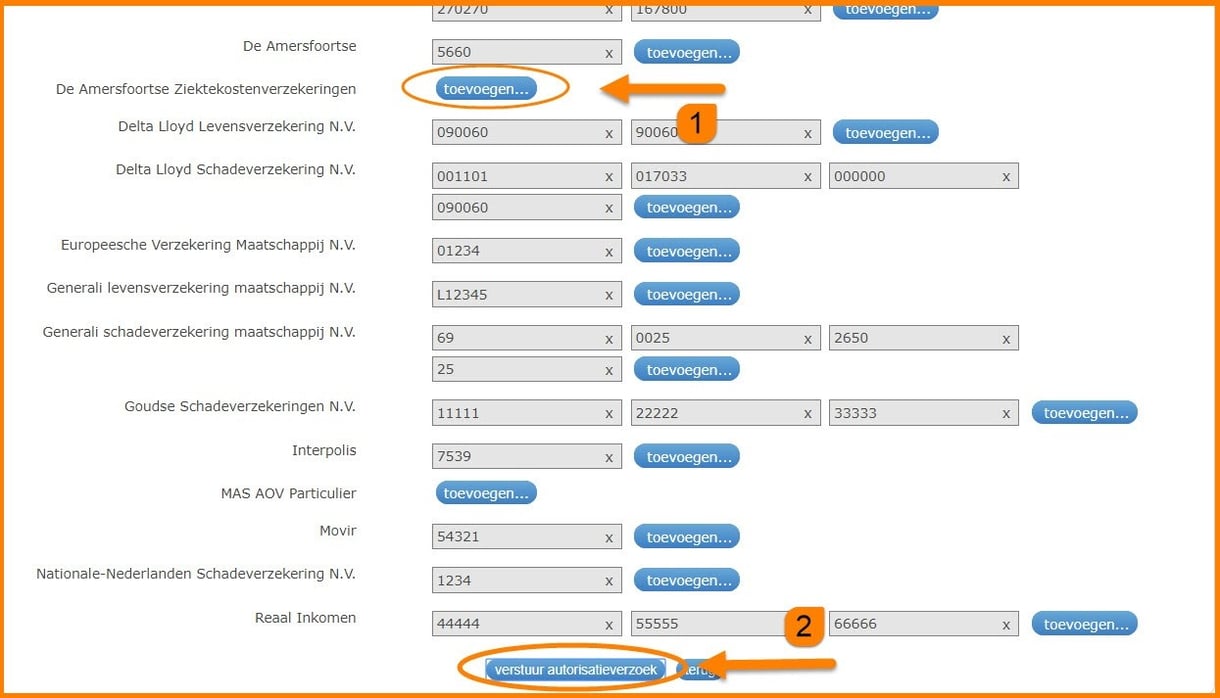Remove Interpolis code 7539 with x
Screen dimensions: 1220x698
(608, 457)
